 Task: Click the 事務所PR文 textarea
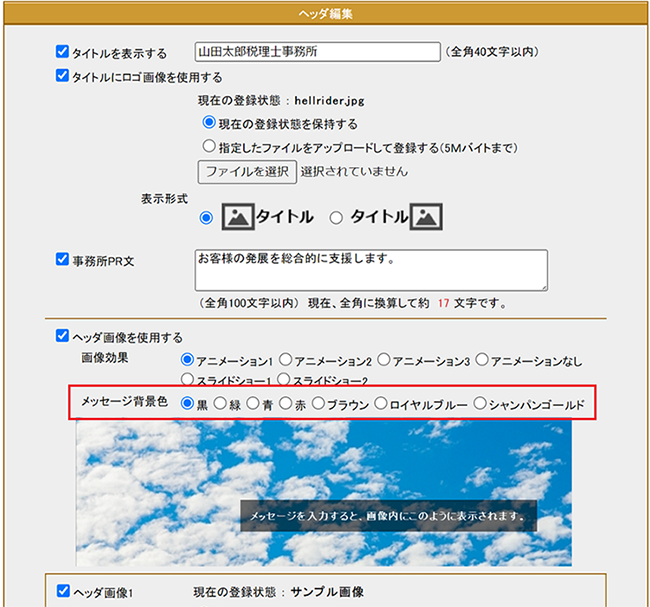371,270
